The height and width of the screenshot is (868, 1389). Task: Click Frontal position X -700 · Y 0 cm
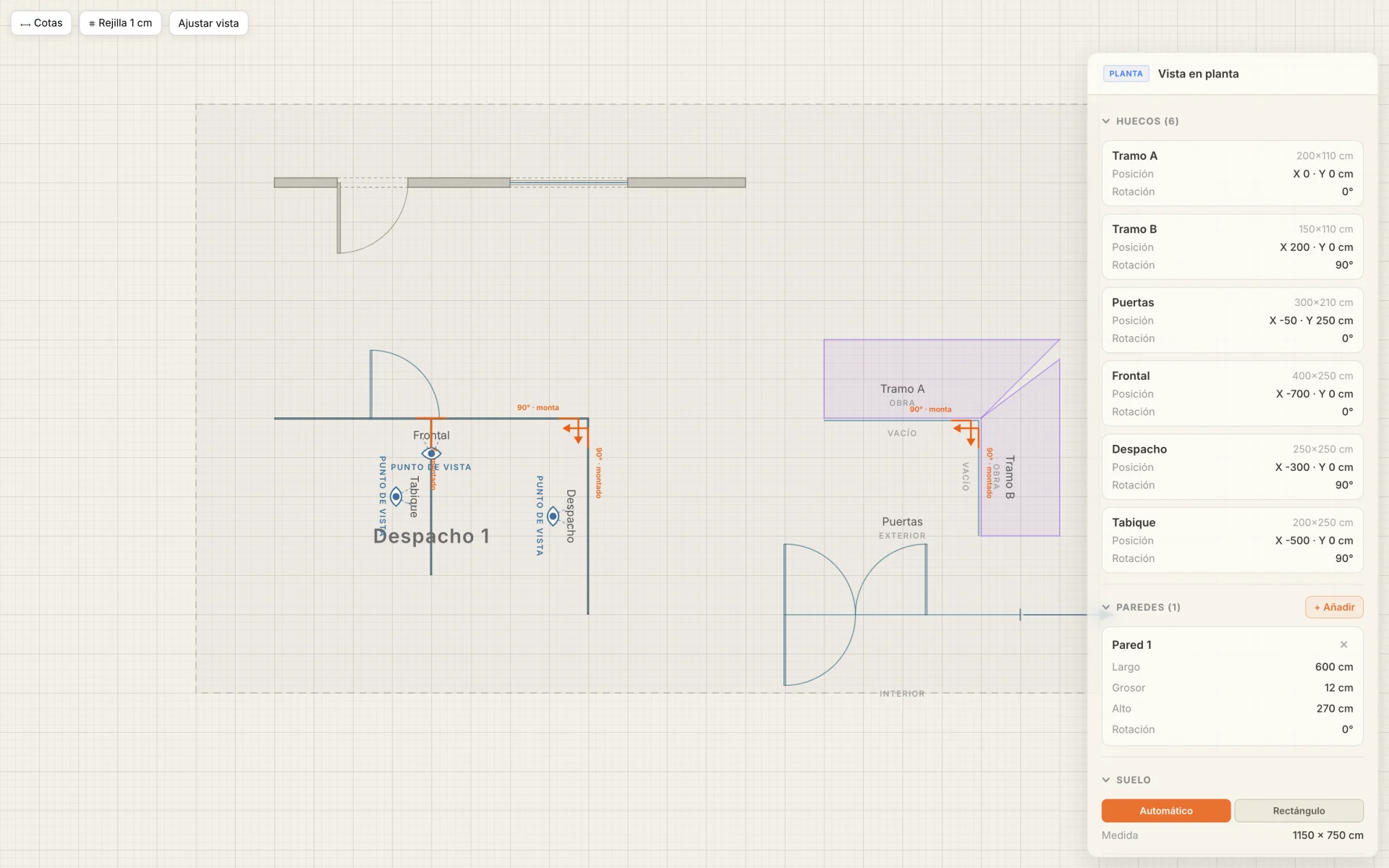pyautogui.click(x=1314, y=394)
